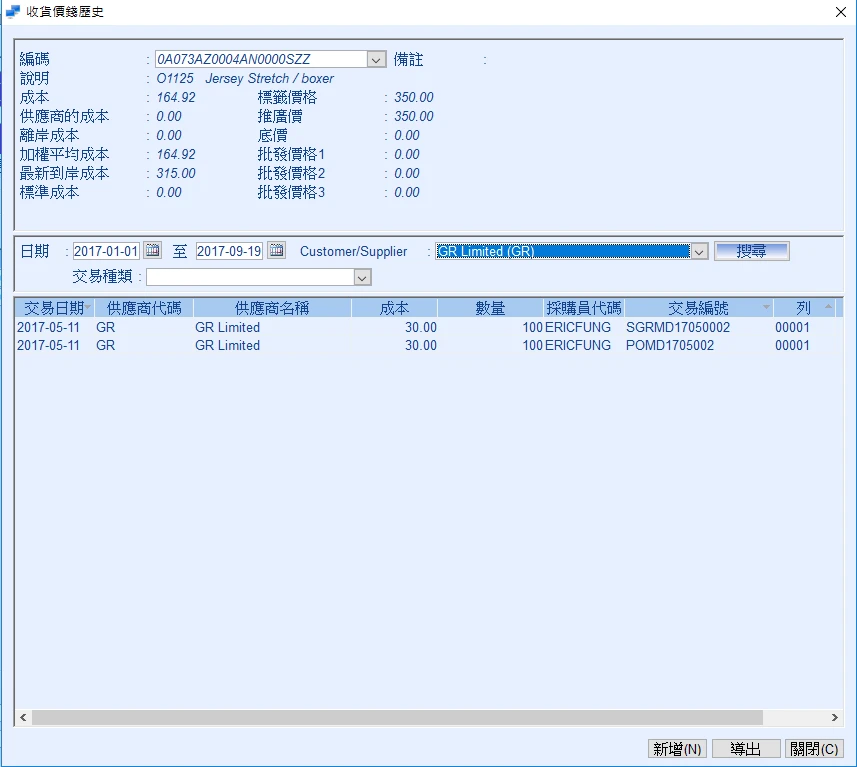
Task: Sort by 交易編號 column header
Action: coord(698,308)
